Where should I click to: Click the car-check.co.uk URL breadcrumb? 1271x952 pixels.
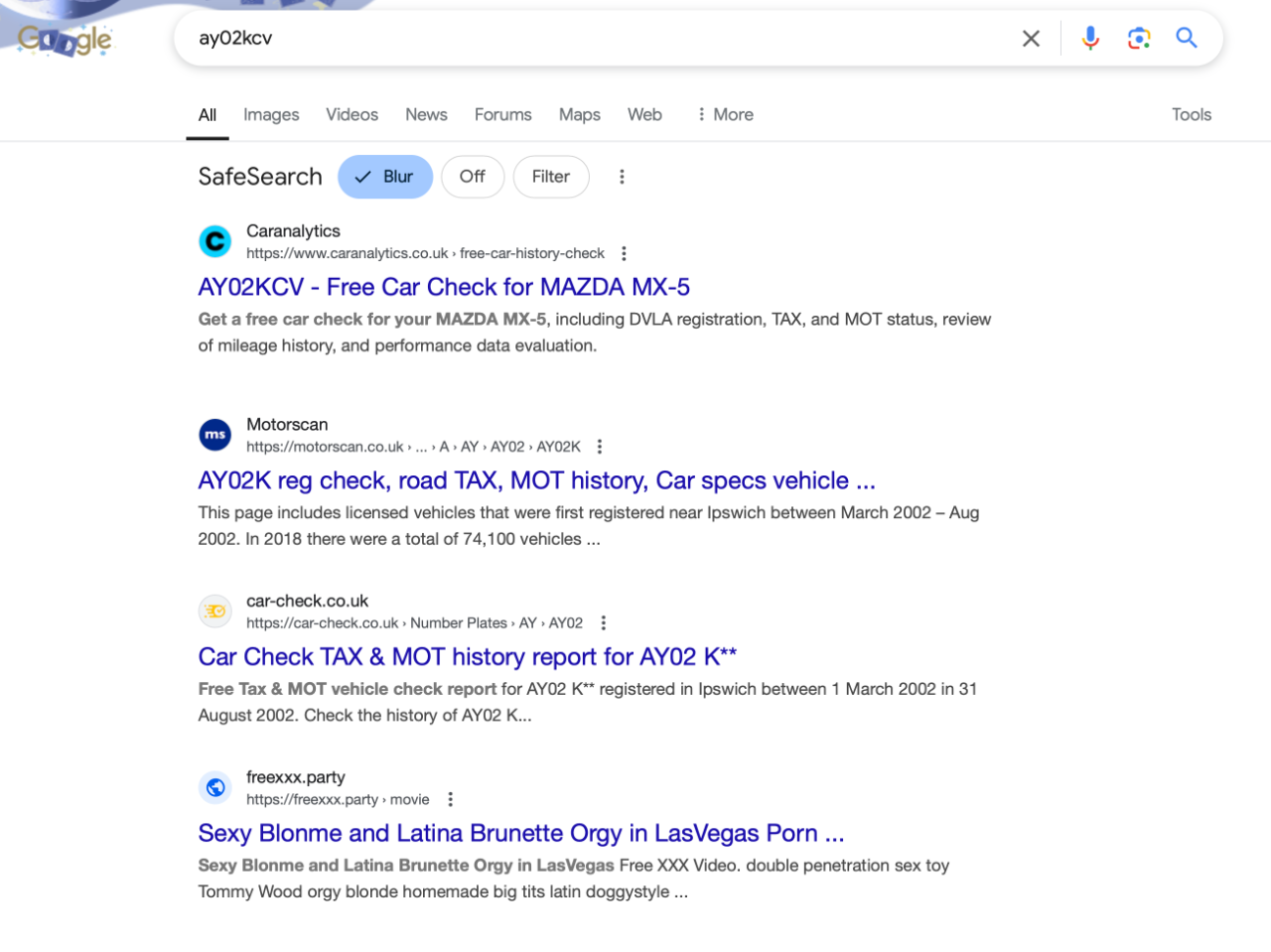point(414,623)
